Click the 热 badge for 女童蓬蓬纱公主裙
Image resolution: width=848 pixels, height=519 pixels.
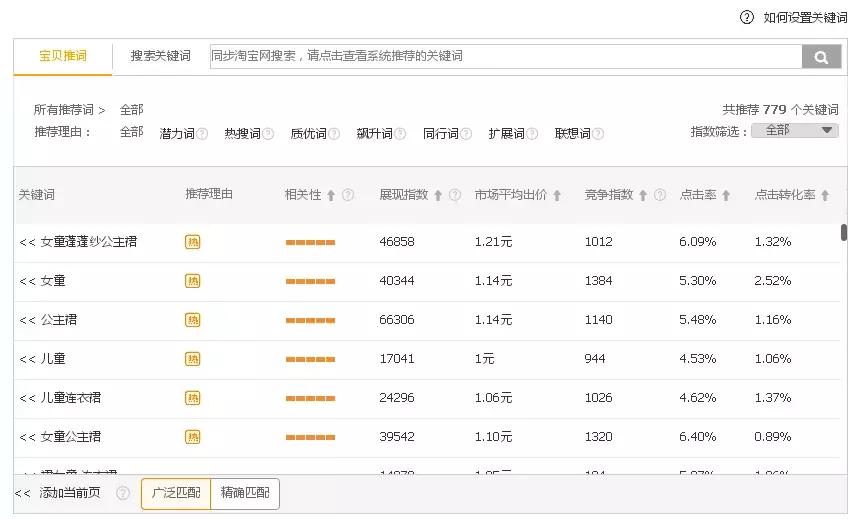point(193,242)
